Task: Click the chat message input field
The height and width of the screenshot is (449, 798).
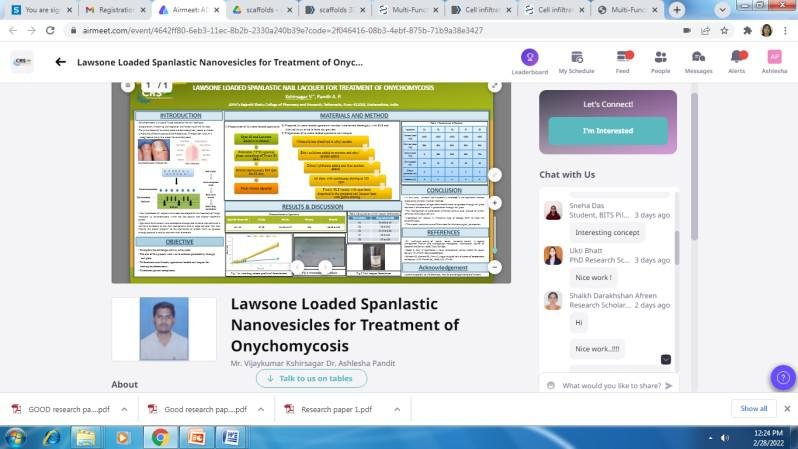Action: [x=611, y=385]
